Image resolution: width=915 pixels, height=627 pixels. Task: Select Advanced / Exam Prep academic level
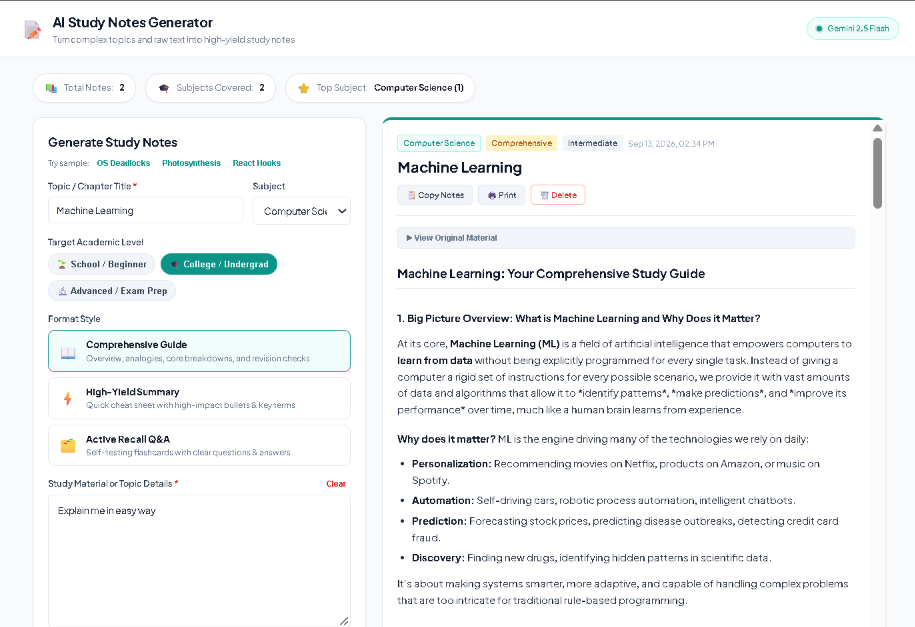click(112, 291)
